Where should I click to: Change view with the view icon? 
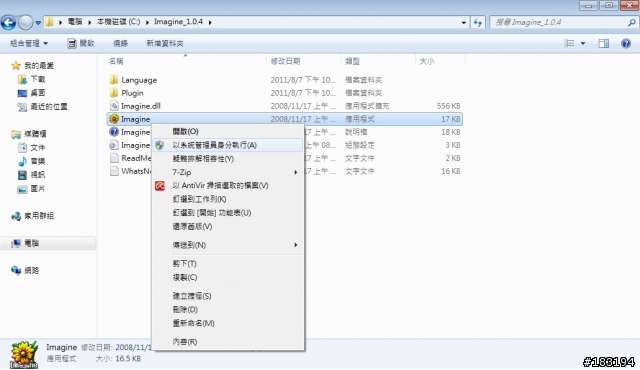(569, 43)
